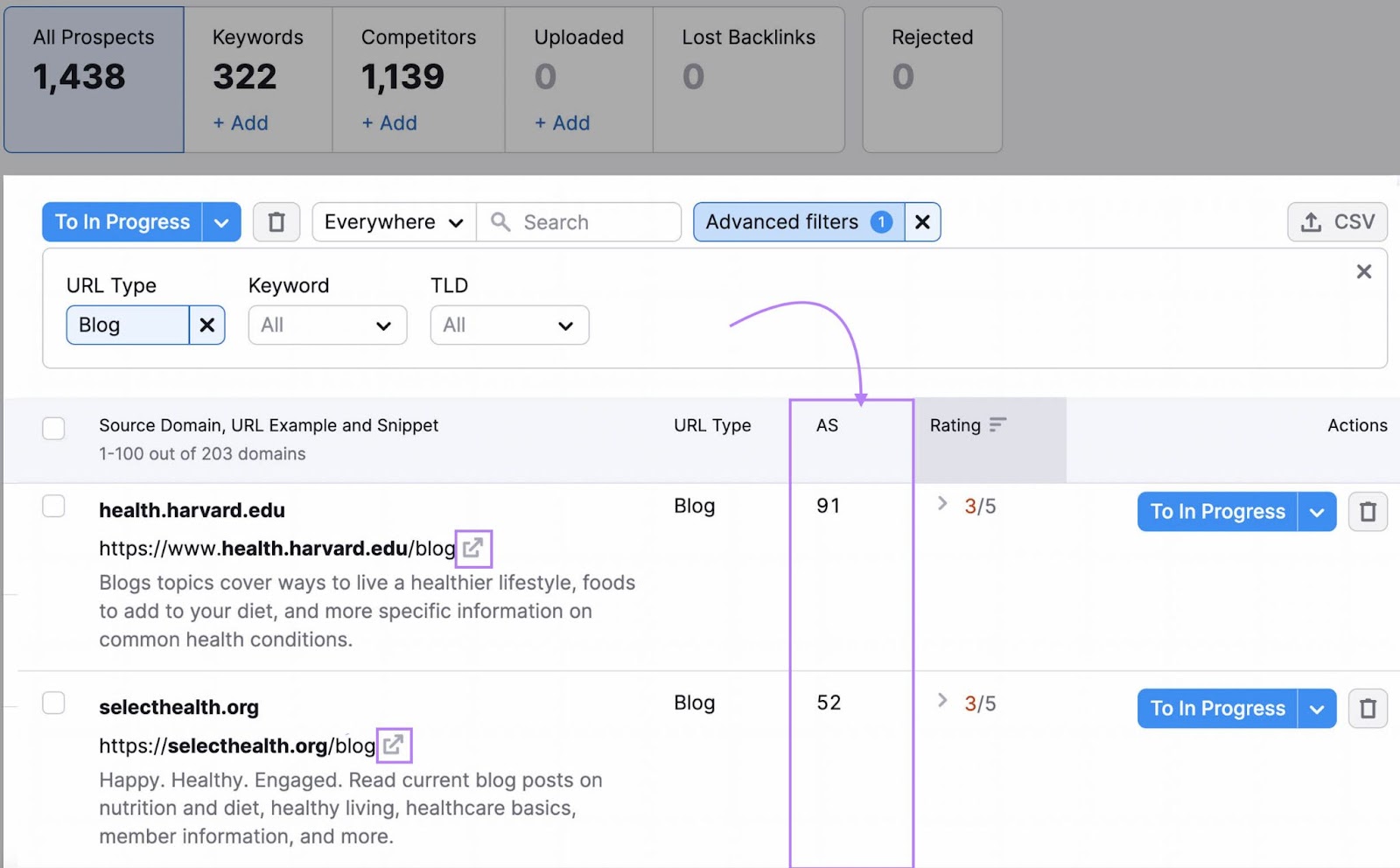This screenshot has height=868, width=1400.
Task: Open the Everywhere dropdown
Action: point(392,221)
